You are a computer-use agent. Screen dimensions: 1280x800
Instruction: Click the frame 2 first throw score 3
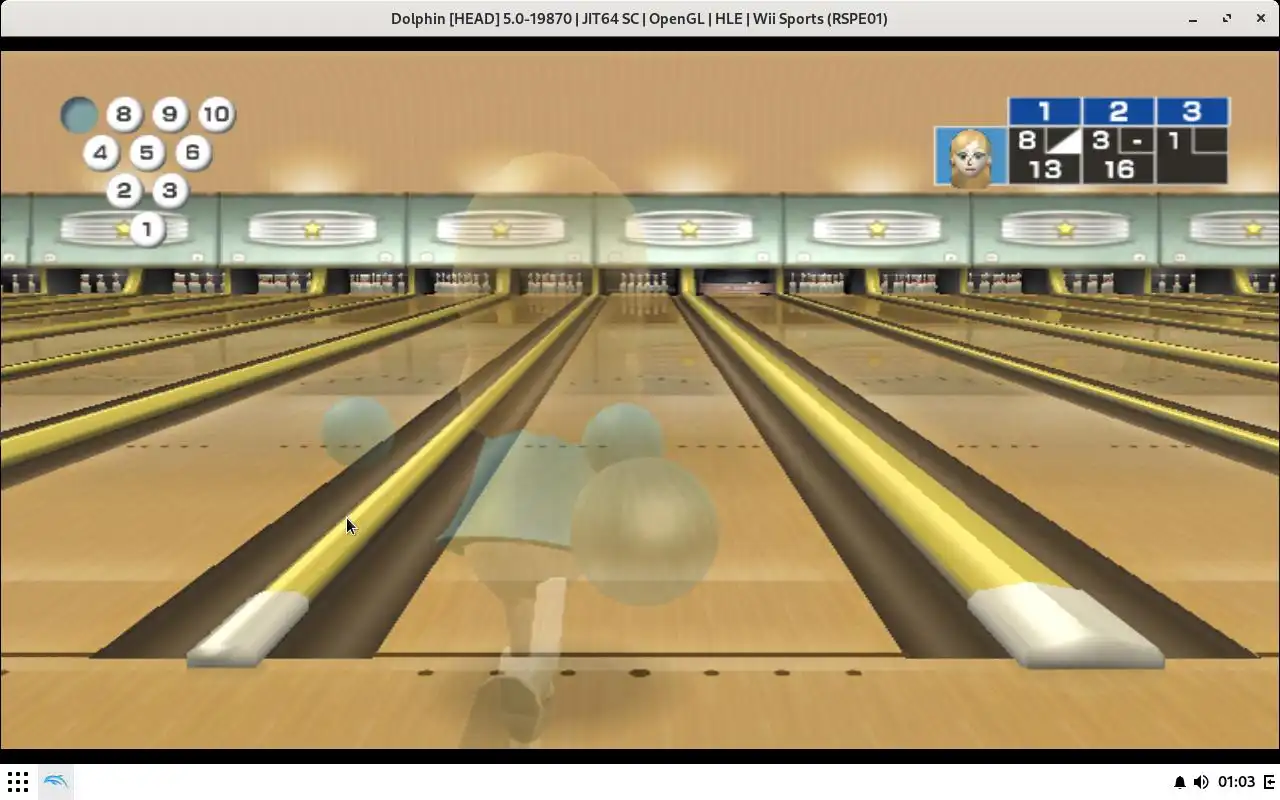(x=1101, y=140)
